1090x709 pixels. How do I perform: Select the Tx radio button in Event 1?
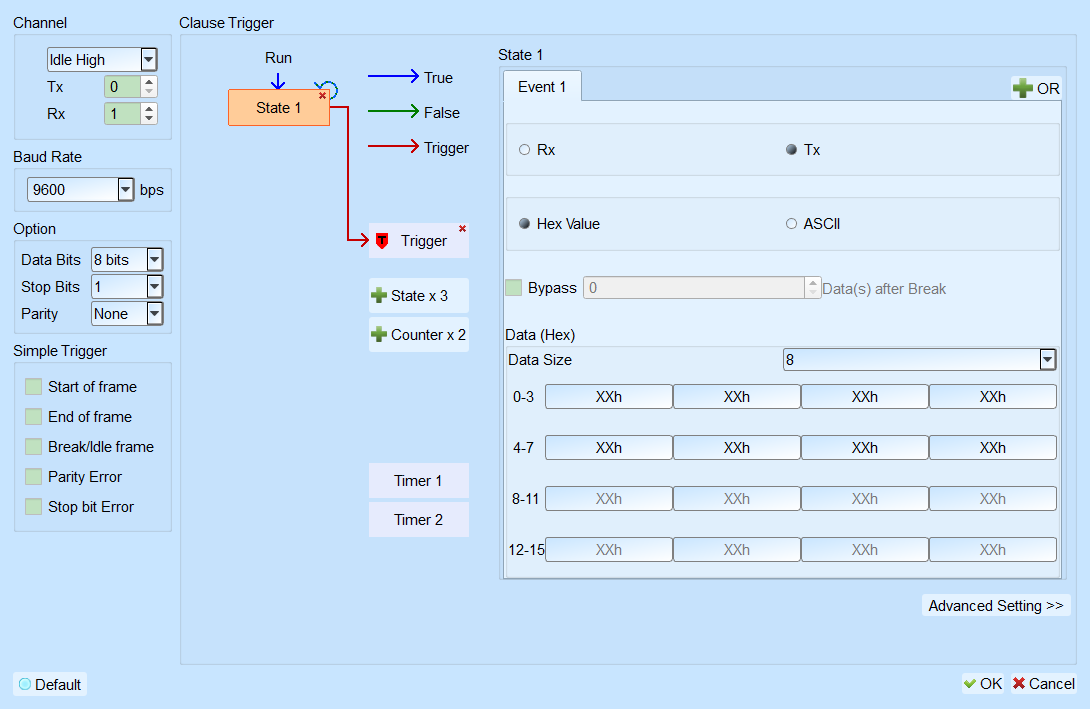pos(791,149)
